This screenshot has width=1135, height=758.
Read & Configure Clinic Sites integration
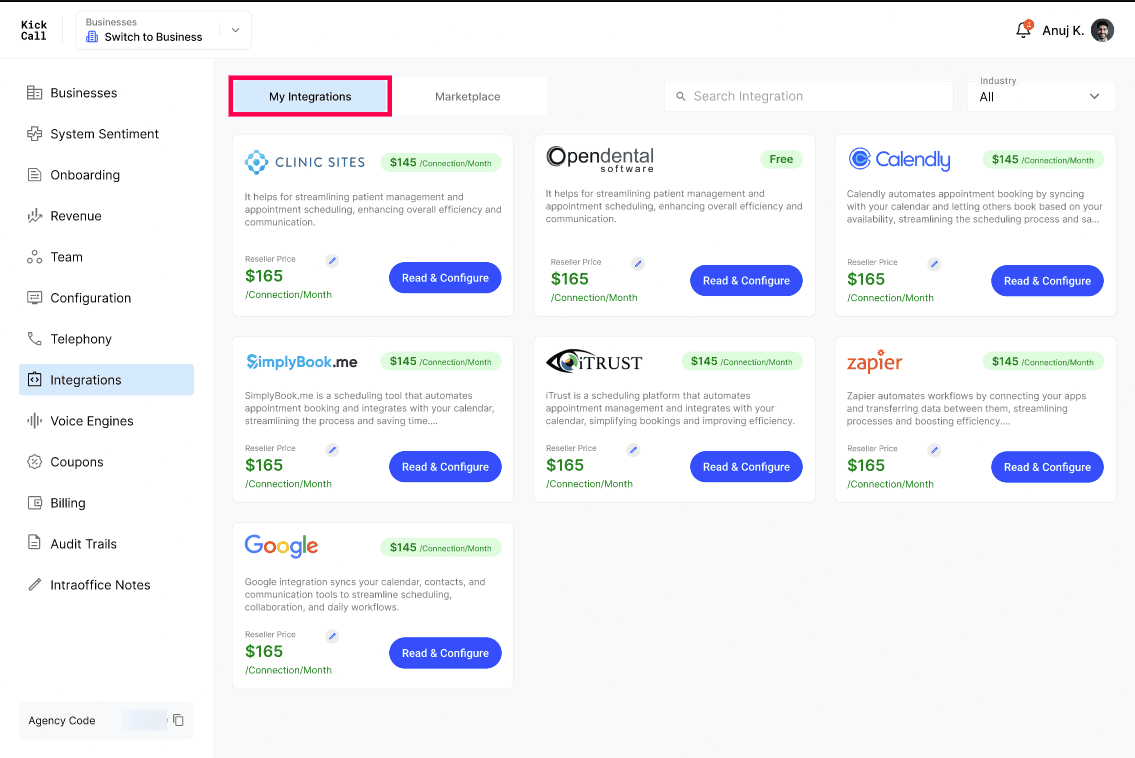pos(445,278)
